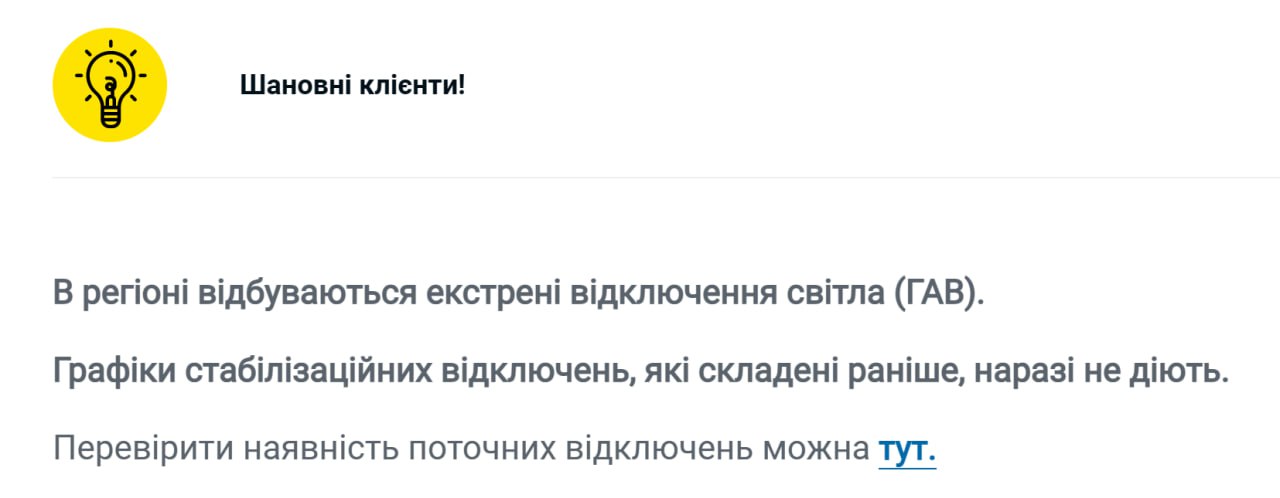
Task: Open the "тут." link
Action: (x=907, y=450)
